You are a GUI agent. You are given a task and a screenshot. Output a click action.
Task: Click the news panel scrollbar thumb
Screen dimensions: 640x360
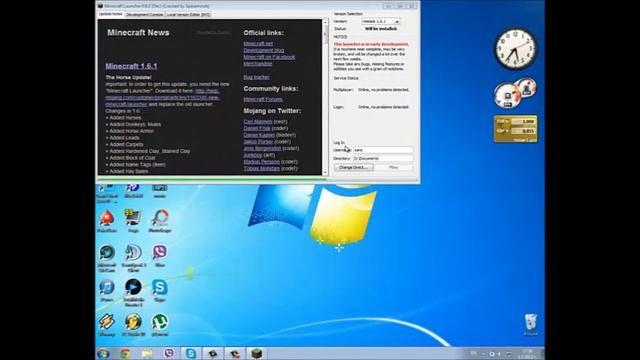(x=325, y=36)
